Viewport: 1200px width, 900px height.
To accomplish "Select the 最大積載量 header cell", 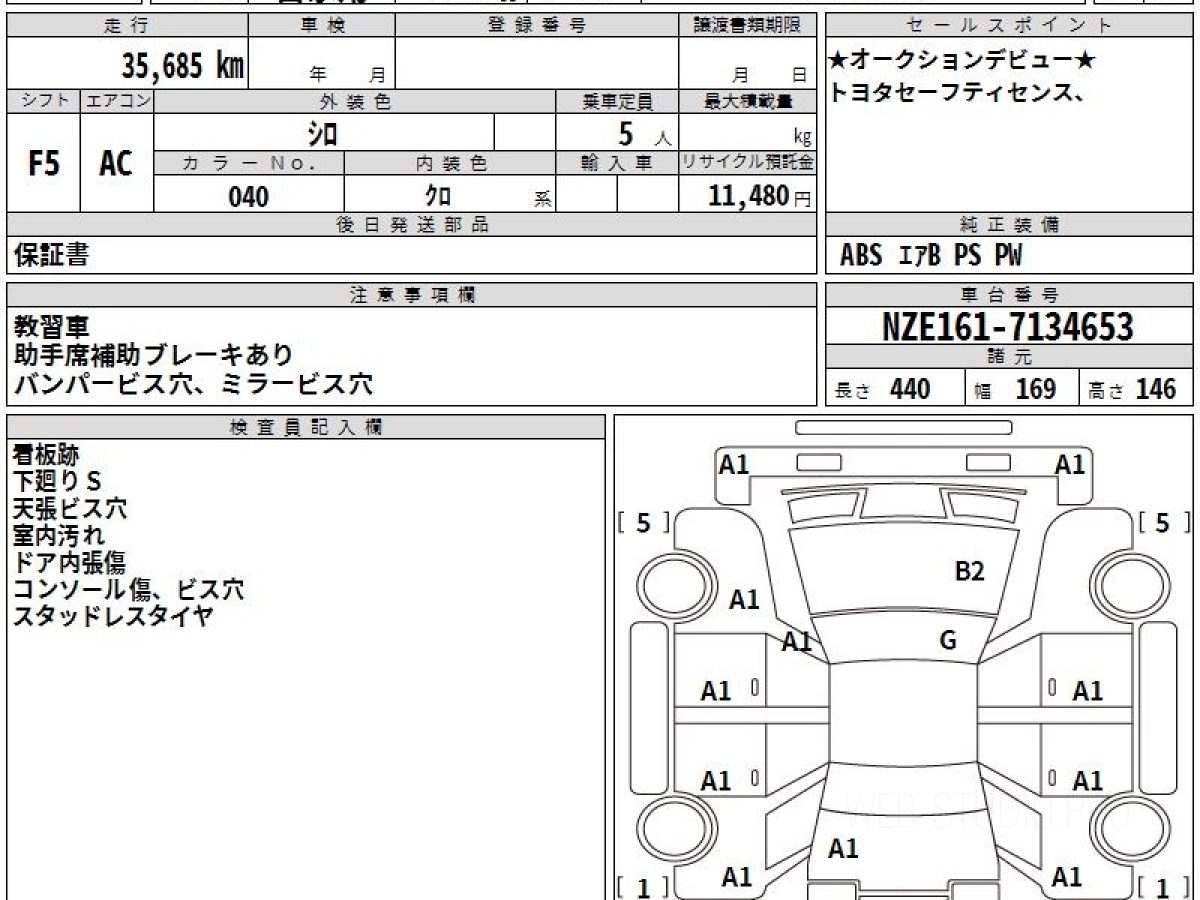I will pyautogui.click(x=748, y=101).
